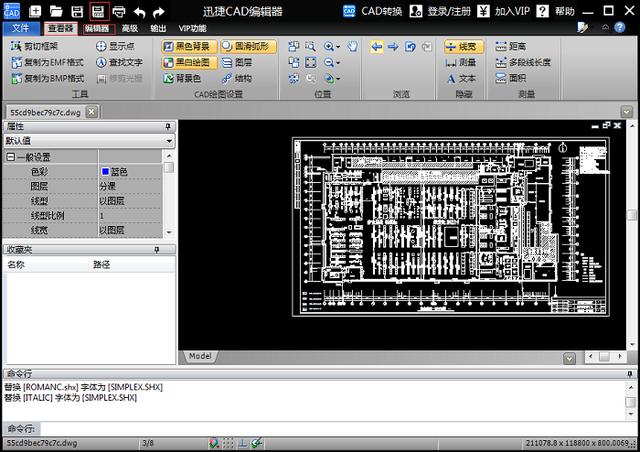Select the pan hand tool

[x=353, y=46]
